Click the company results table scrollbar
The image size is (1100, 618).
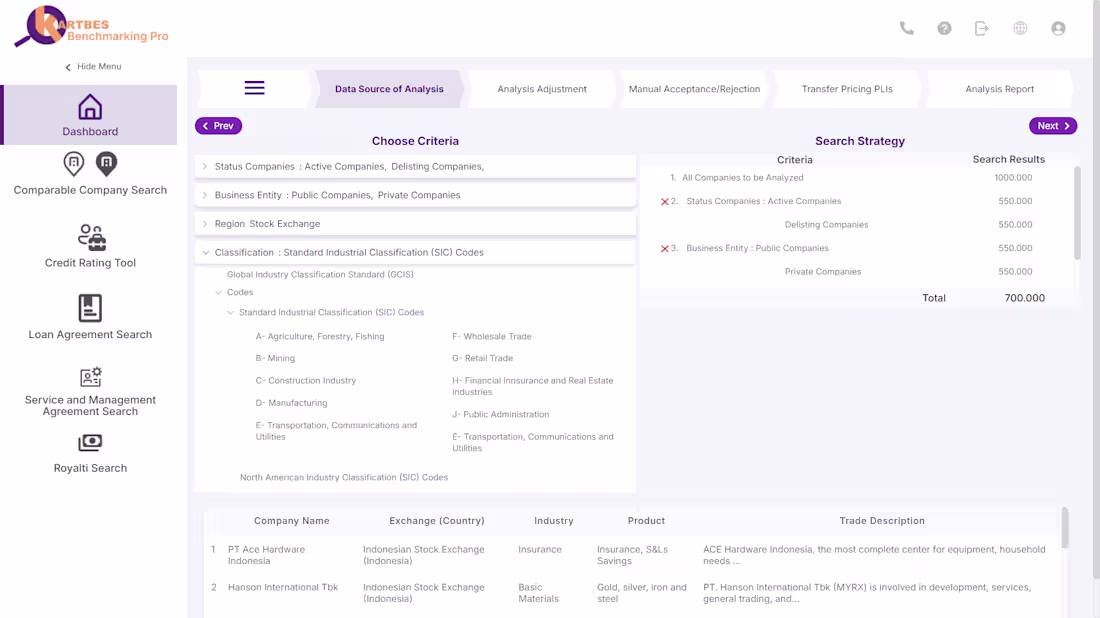coord(1064,528)
